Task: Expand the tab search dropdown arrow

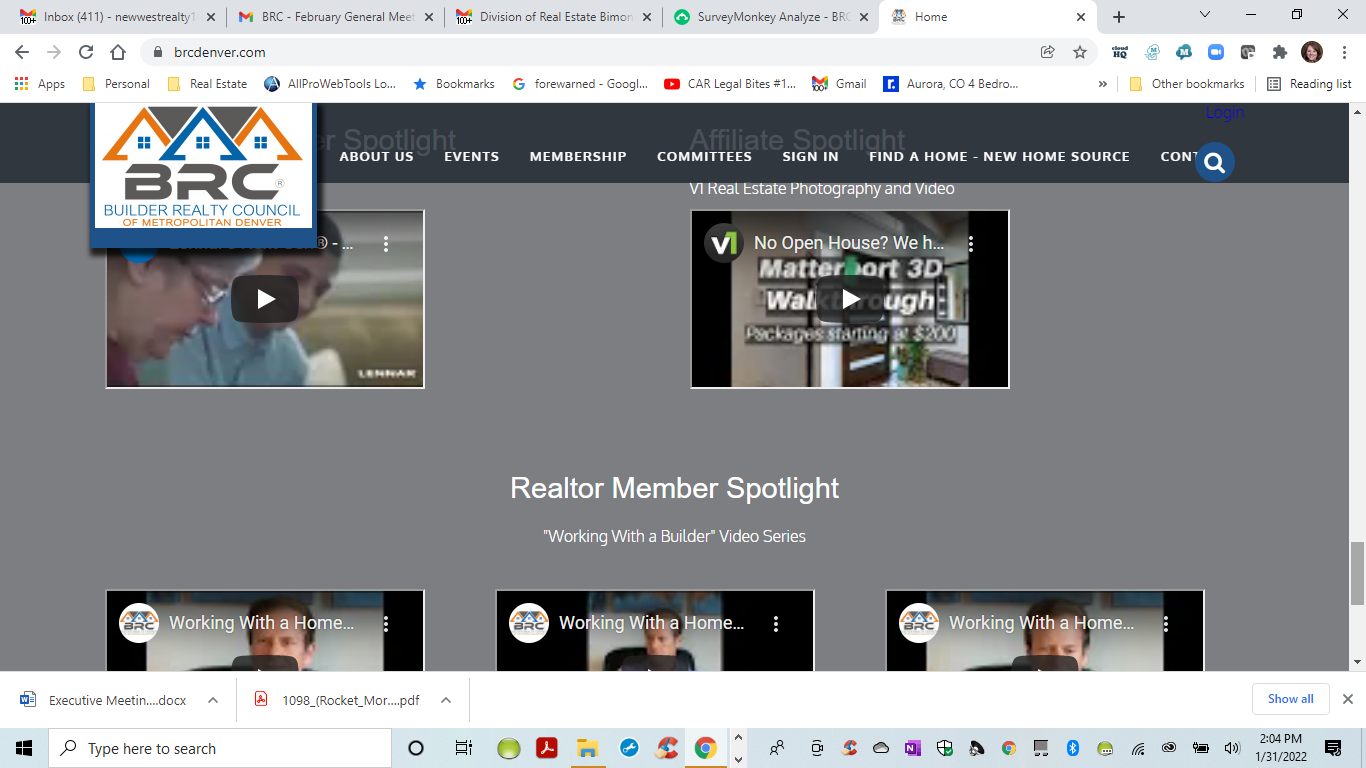Action: (x=1205, y=15)
